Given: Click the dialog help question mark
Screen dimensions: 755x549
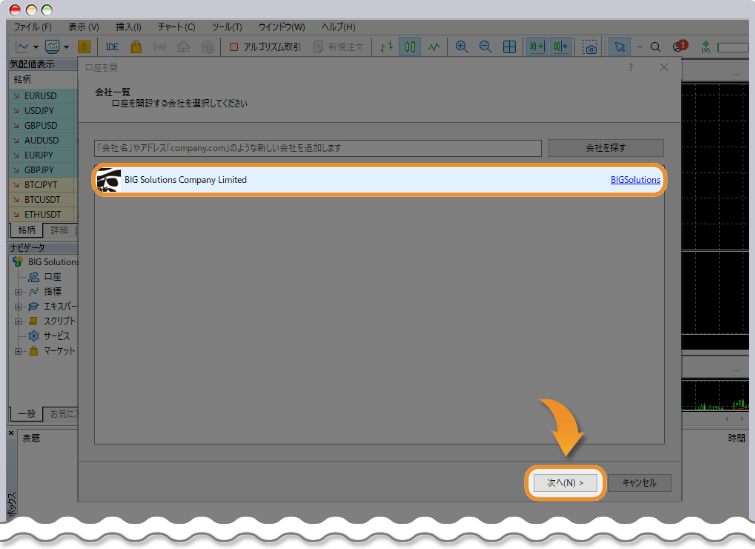Looking at the screenshot, I should (x=631, y=67).
